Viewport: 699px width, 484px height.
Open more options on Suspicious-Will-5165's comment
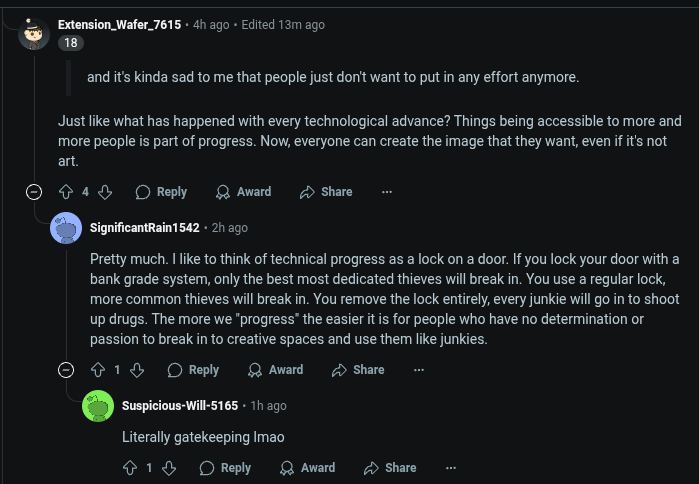pos(451,468)
